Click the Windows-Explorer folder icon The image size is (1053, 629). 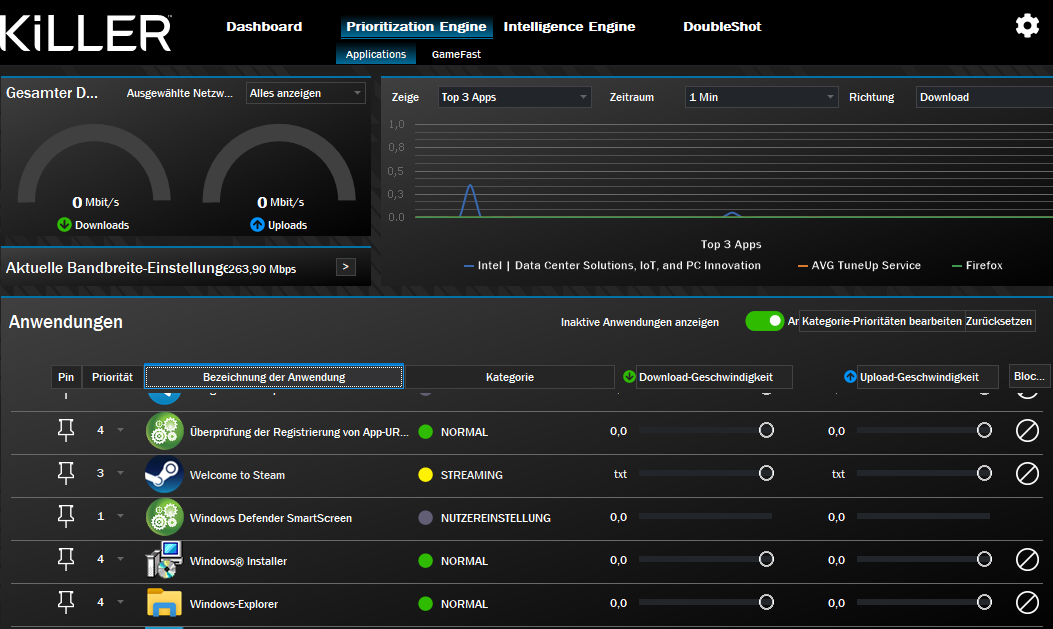pos(164,603)
